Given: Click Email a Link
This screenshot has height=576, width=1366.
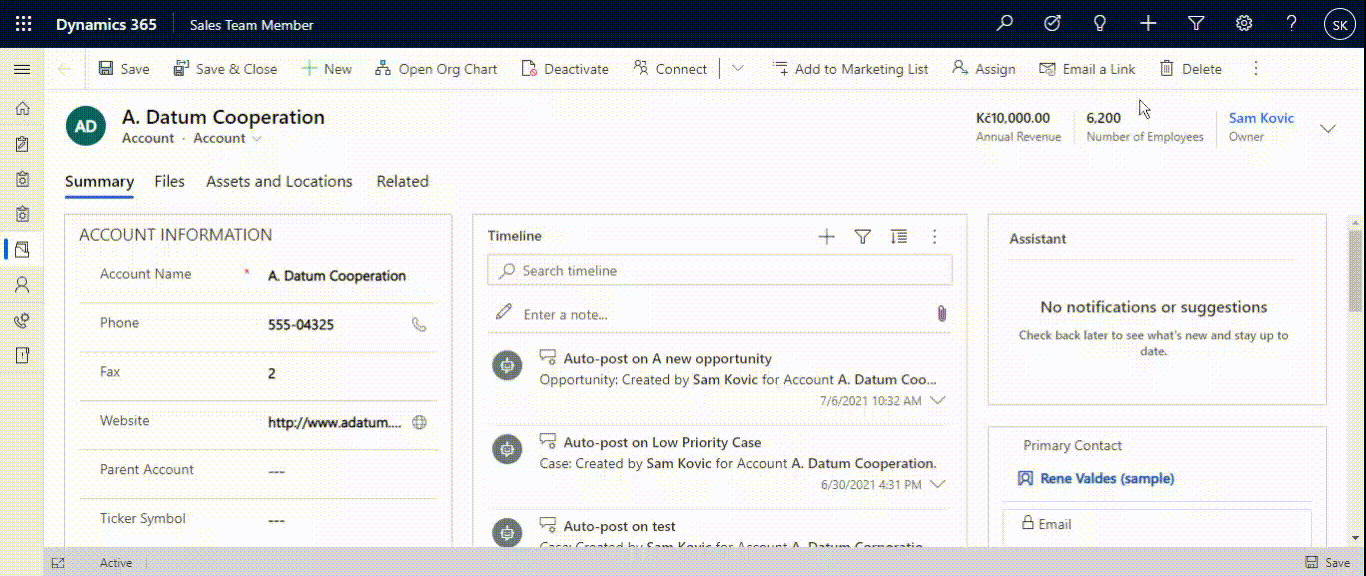Looking at the screenshot, I should coord(1087,69).
